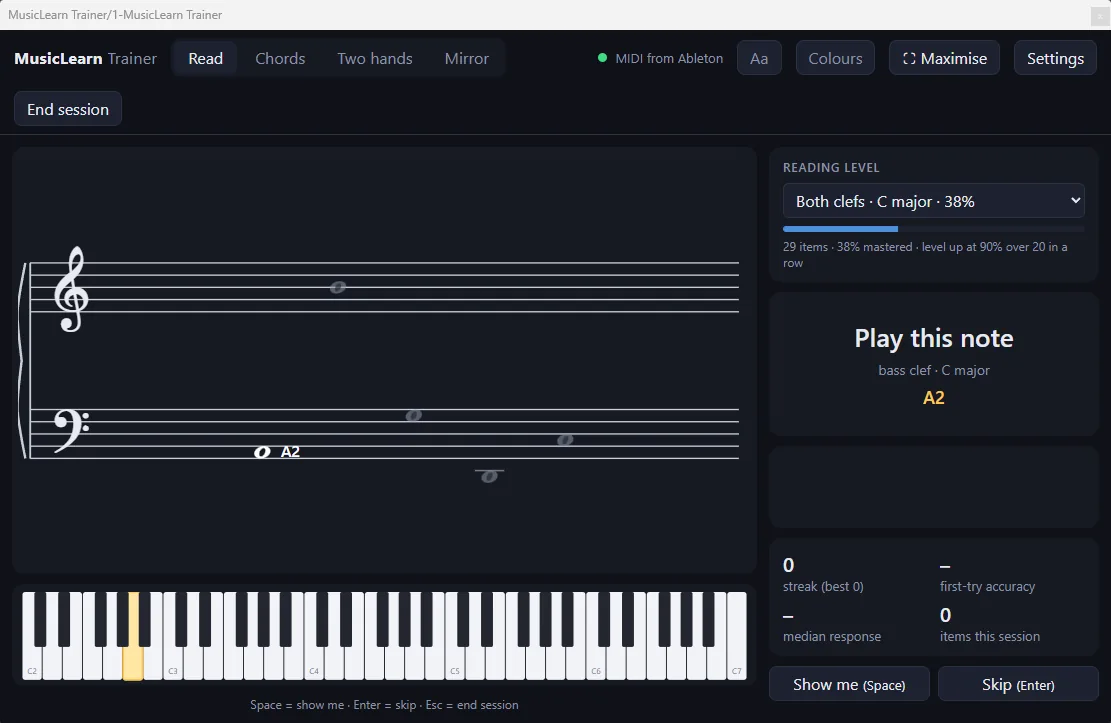
Task: Click the C3 piano key
Action: click(x=173, y=663)
